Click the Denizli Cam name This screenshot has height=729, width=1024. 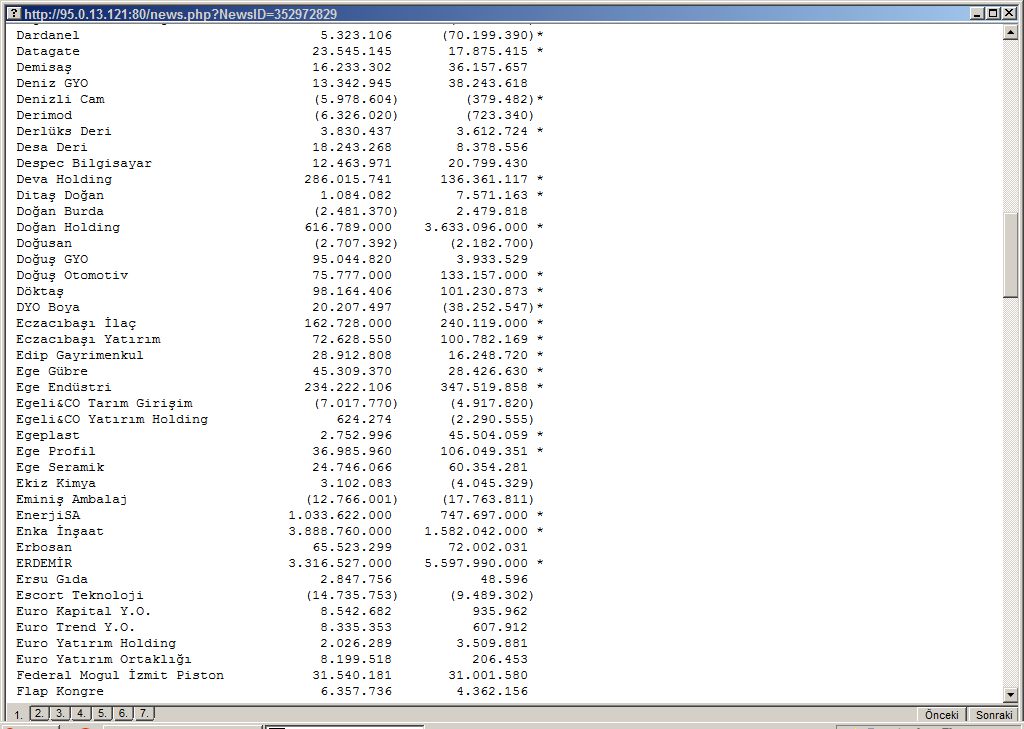tap(60, 99)
